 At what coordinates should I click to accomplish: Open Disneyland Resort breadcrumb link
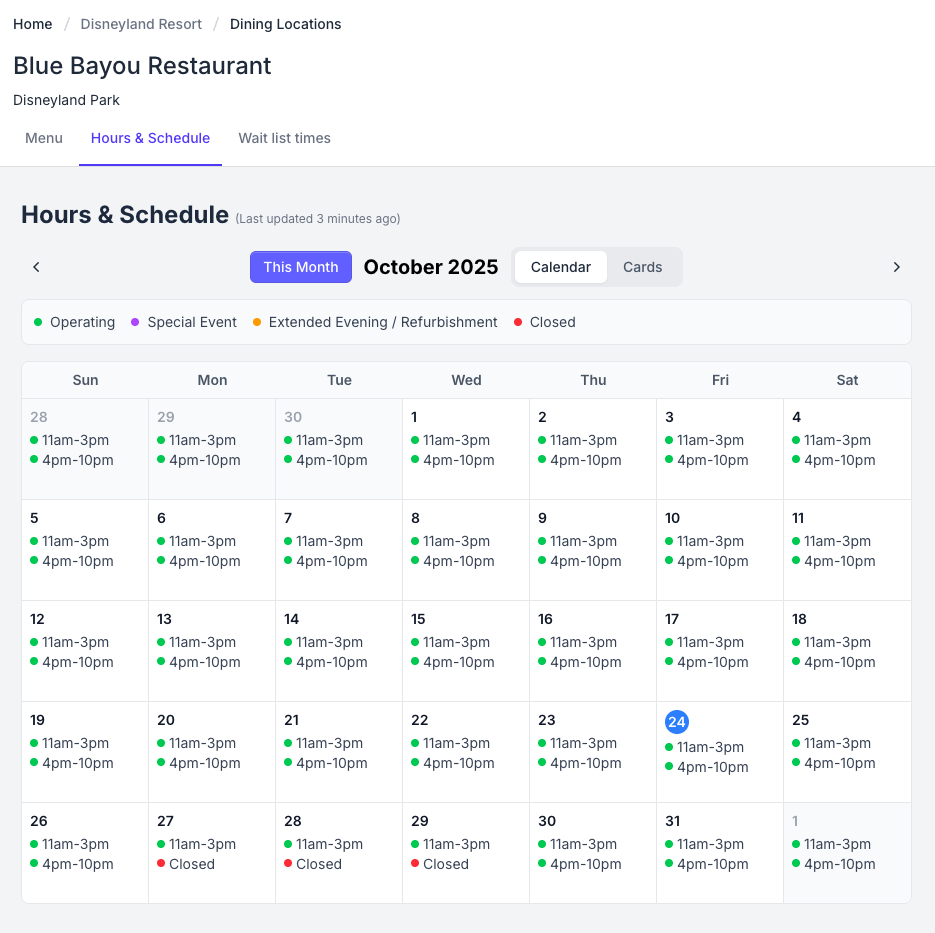(x=141, y=24)
